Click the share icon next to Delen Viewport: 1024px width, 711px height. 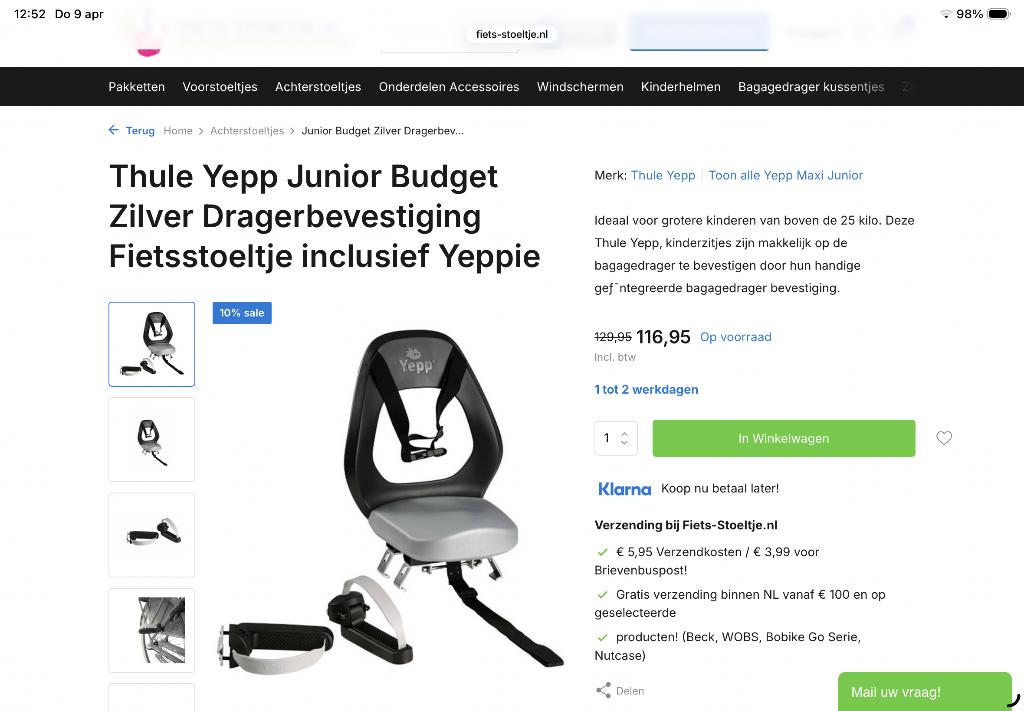point(603,690)
